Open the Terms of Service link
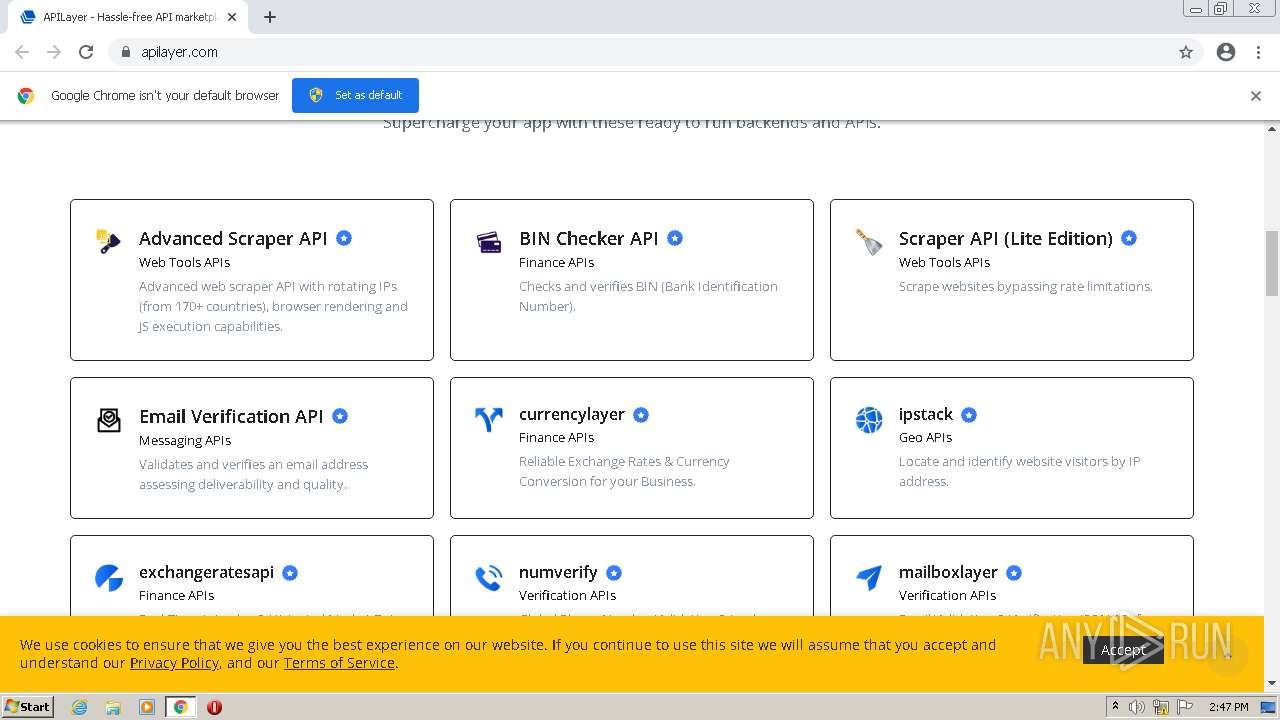 coord(339,663)
